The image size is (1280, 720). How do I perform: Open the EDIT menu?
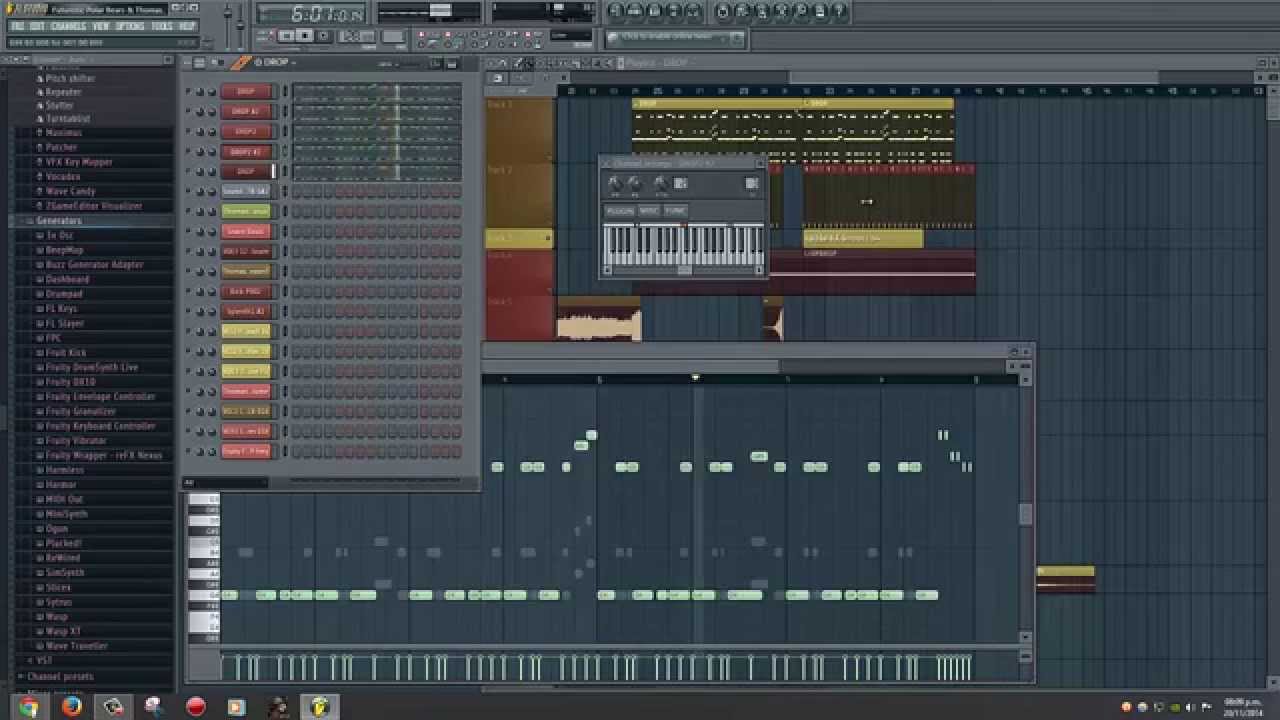pyautogui.click(x=37, y=26)
